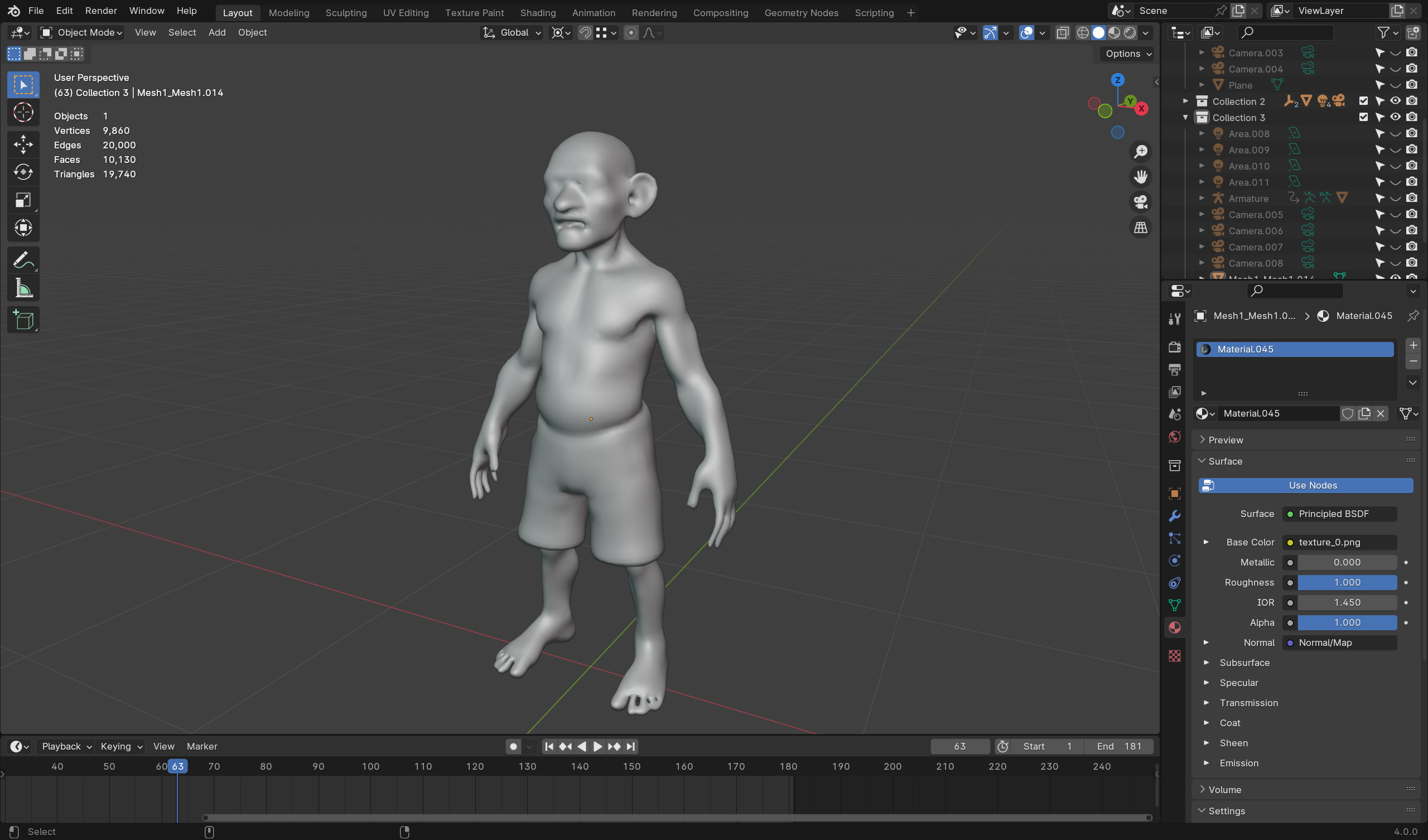Open the Output properties tab
Image resolution: width=1428 pixels, height=840 pixels.
click(x=1175, y=370)
